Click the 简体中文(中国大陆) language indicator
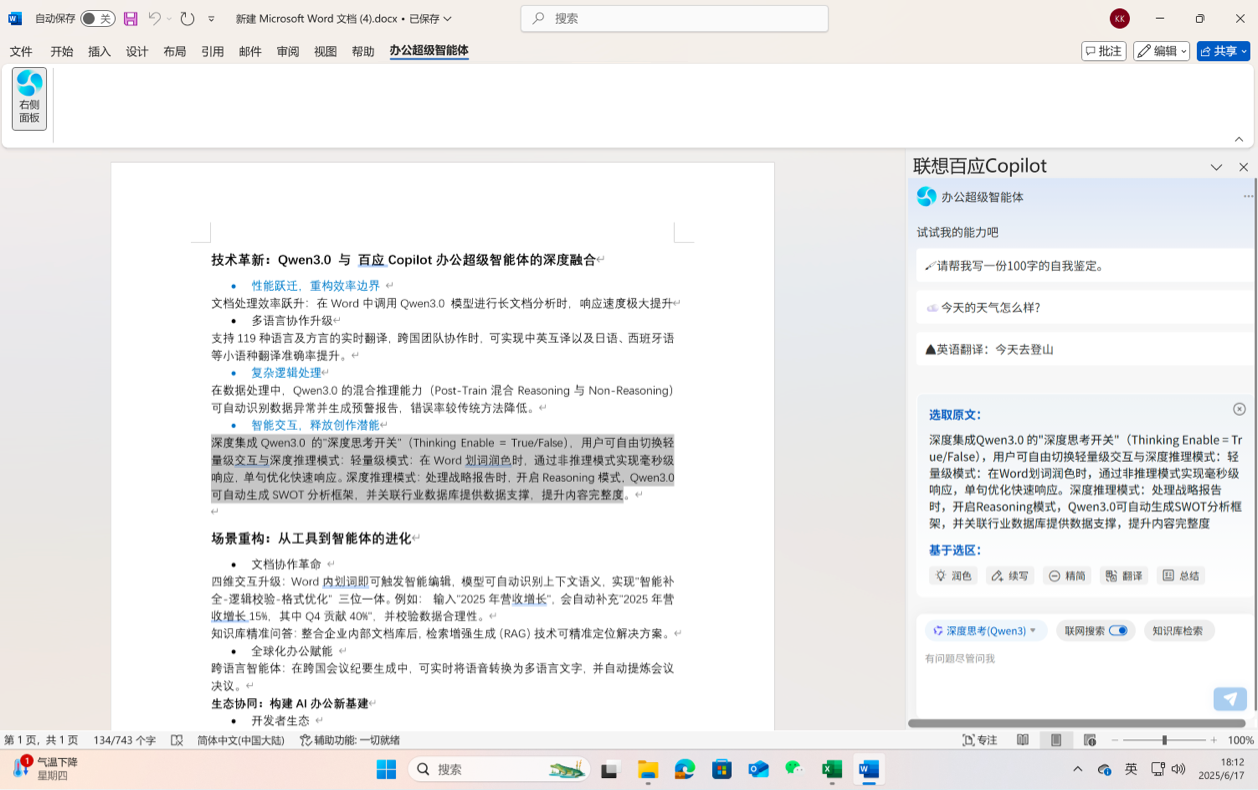Image resolution: width=1258 pixels, height=790 pixels. click(x=241, y=740)
